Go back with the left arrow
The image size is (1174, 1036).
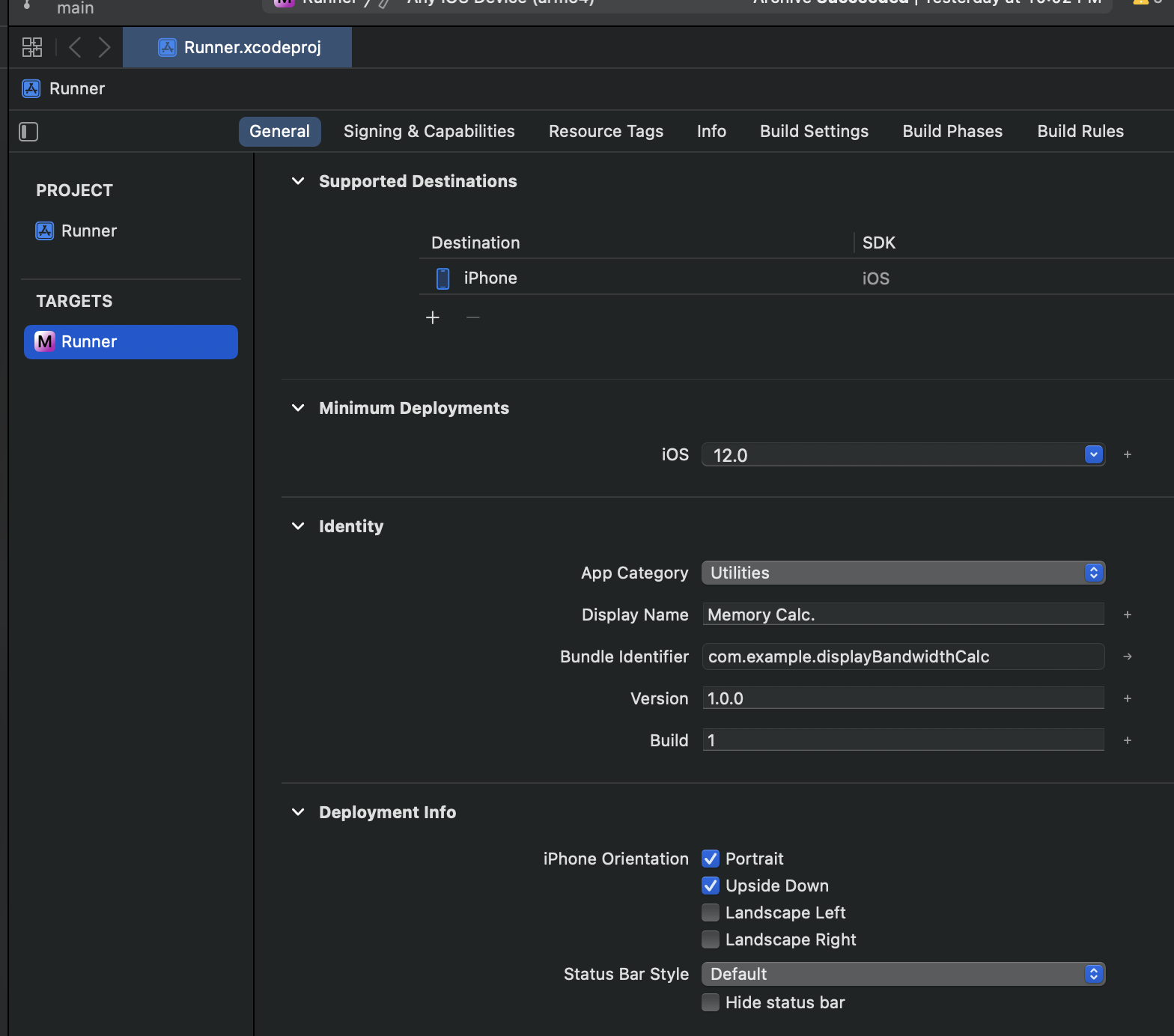pos(75,47)
